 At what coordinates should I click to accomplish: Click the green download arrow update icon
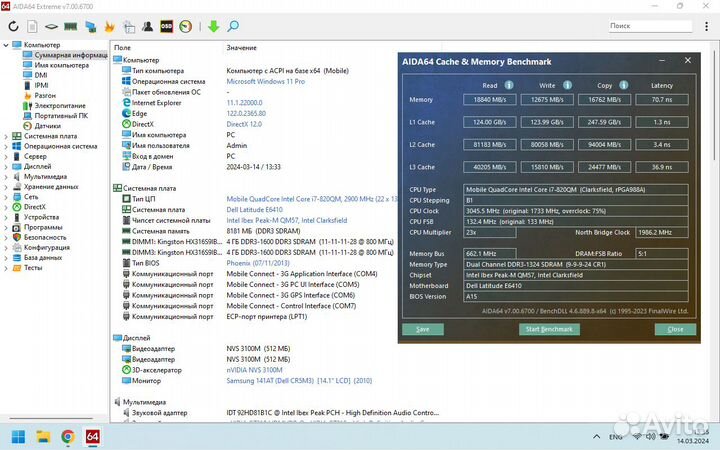(214, 26)
